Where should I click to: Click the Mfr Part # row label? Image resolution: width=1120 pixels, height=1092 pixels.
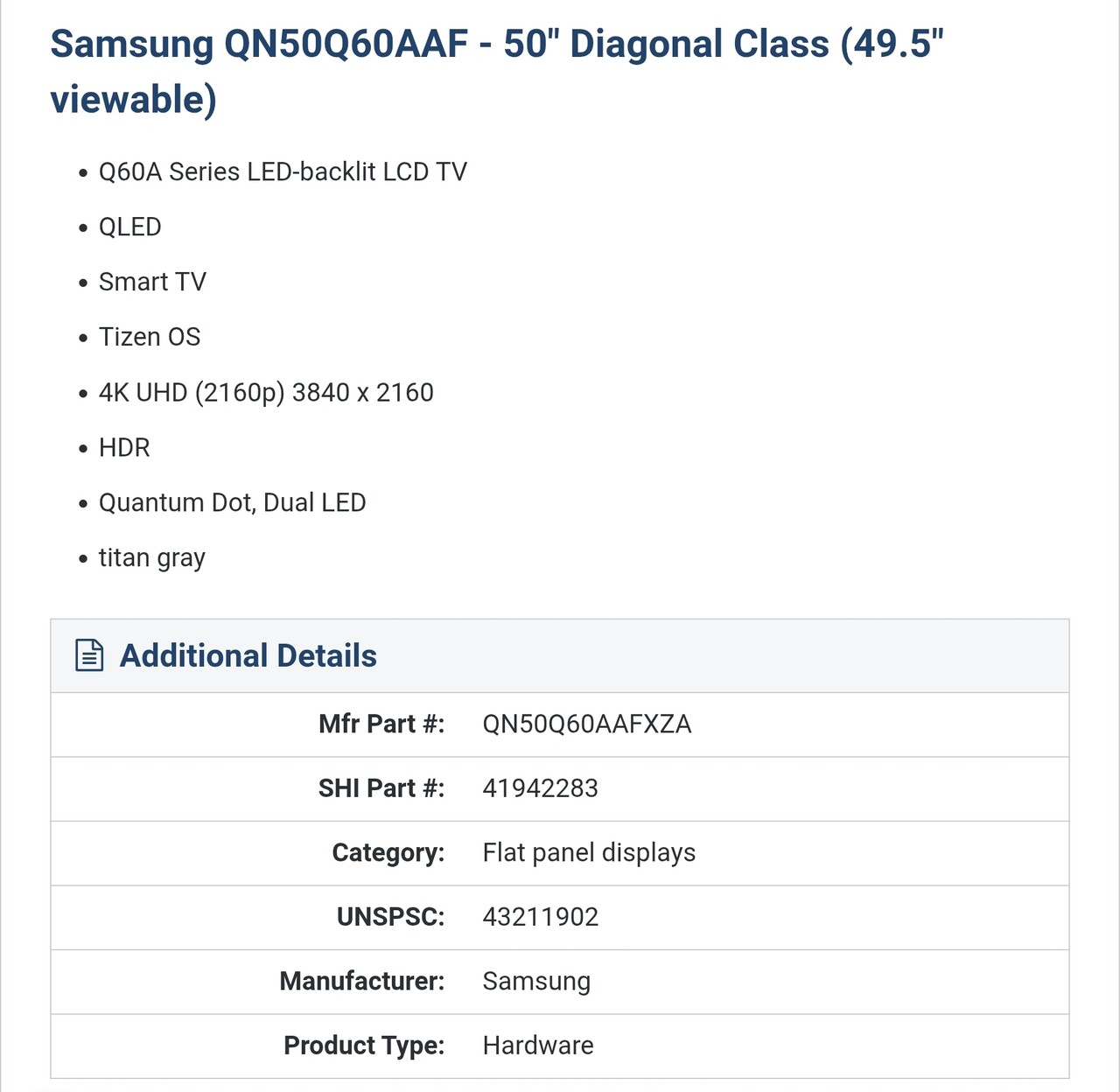pos(381,724)
